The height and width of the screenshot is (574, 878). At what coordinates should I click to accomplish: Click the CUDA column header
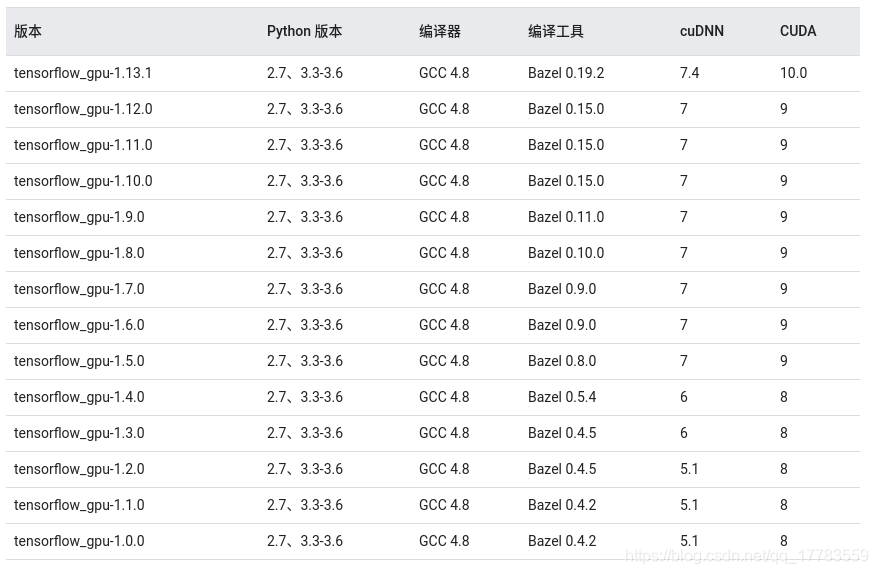(x=798, y=31)
